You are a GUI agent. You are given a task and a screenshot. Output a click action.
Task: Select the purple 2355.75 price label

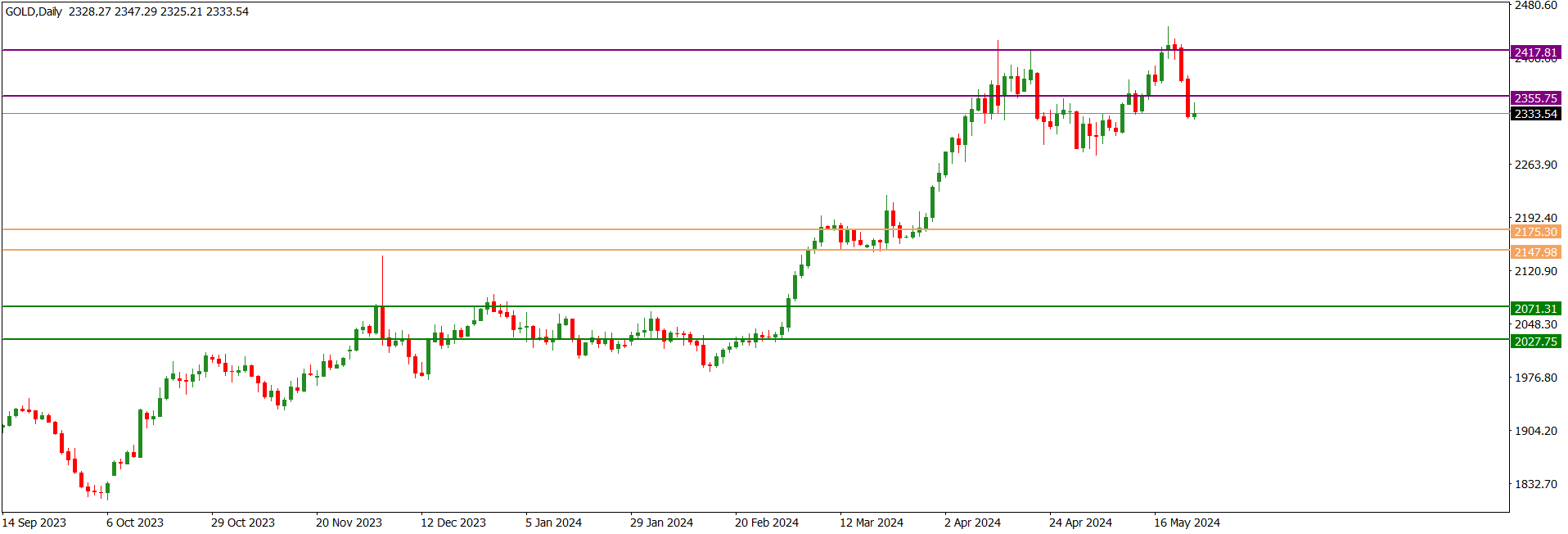pos(1535,98)
